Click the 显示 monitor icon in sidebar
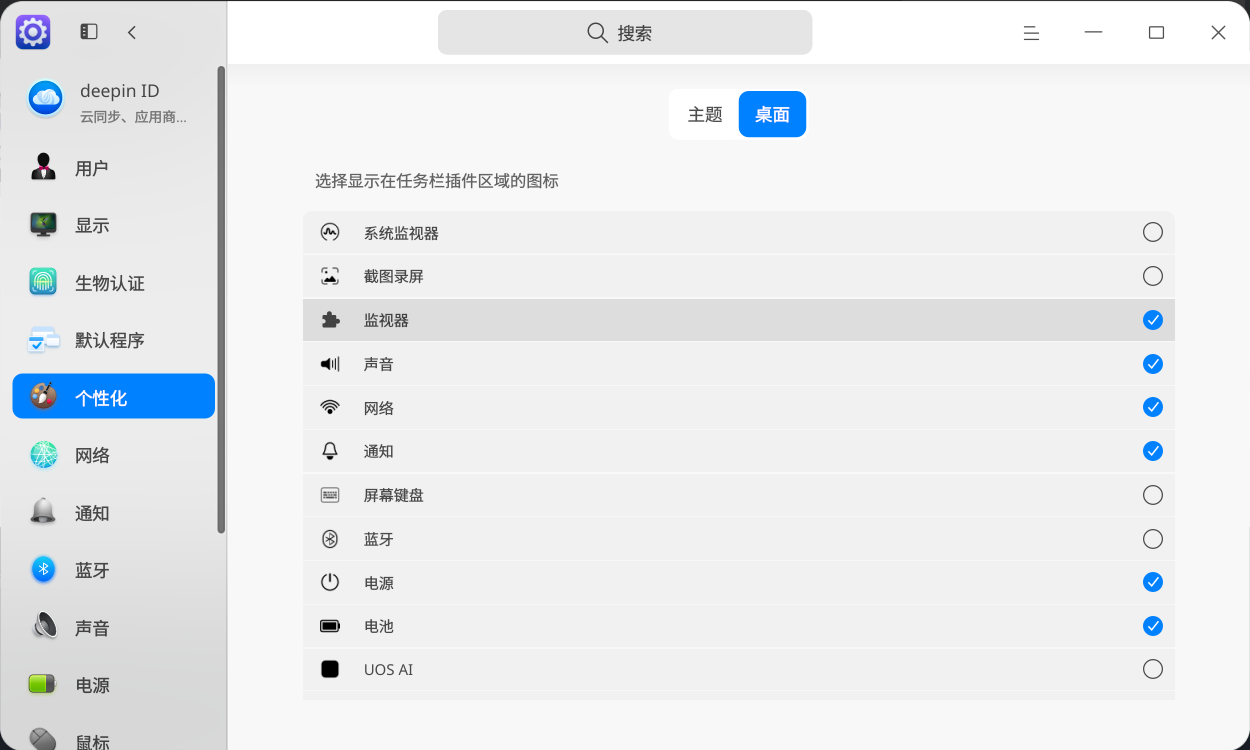The height and width of the screenshot is (750, 1250). click(43, 225)
